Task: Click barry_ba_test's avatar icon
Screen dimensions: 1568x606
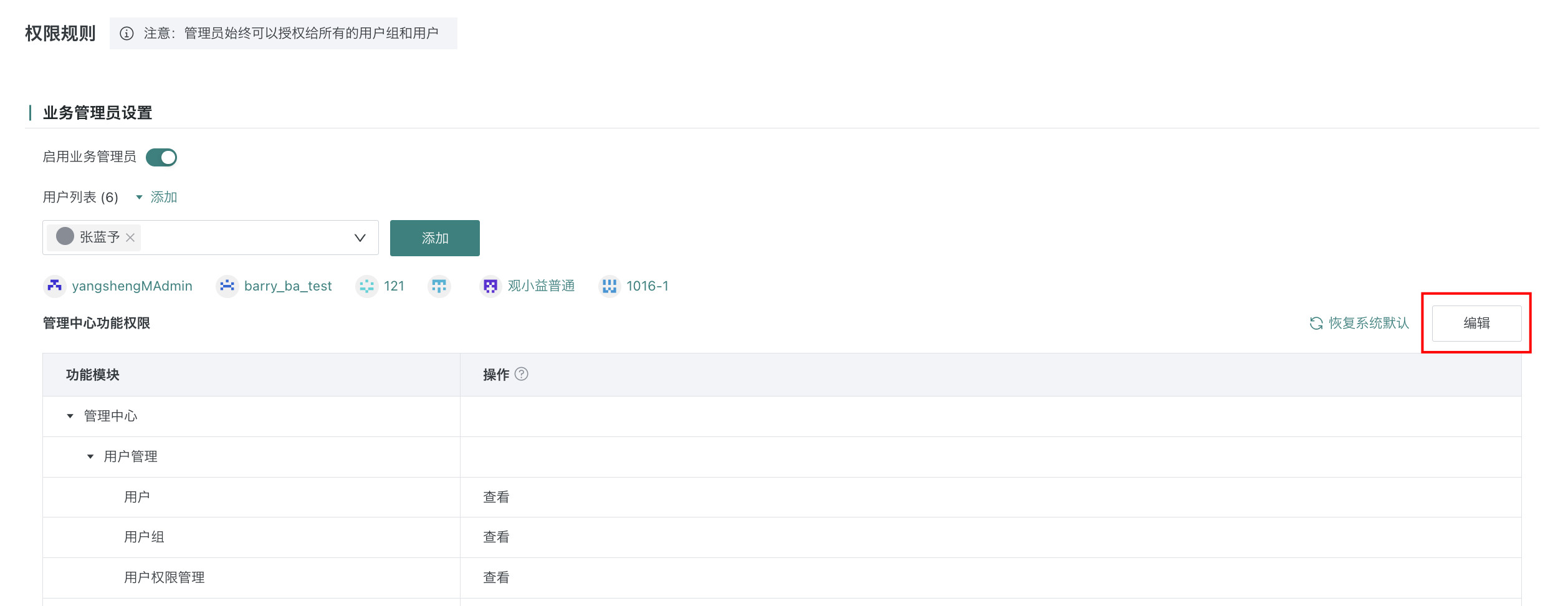Action: (227, 286)
